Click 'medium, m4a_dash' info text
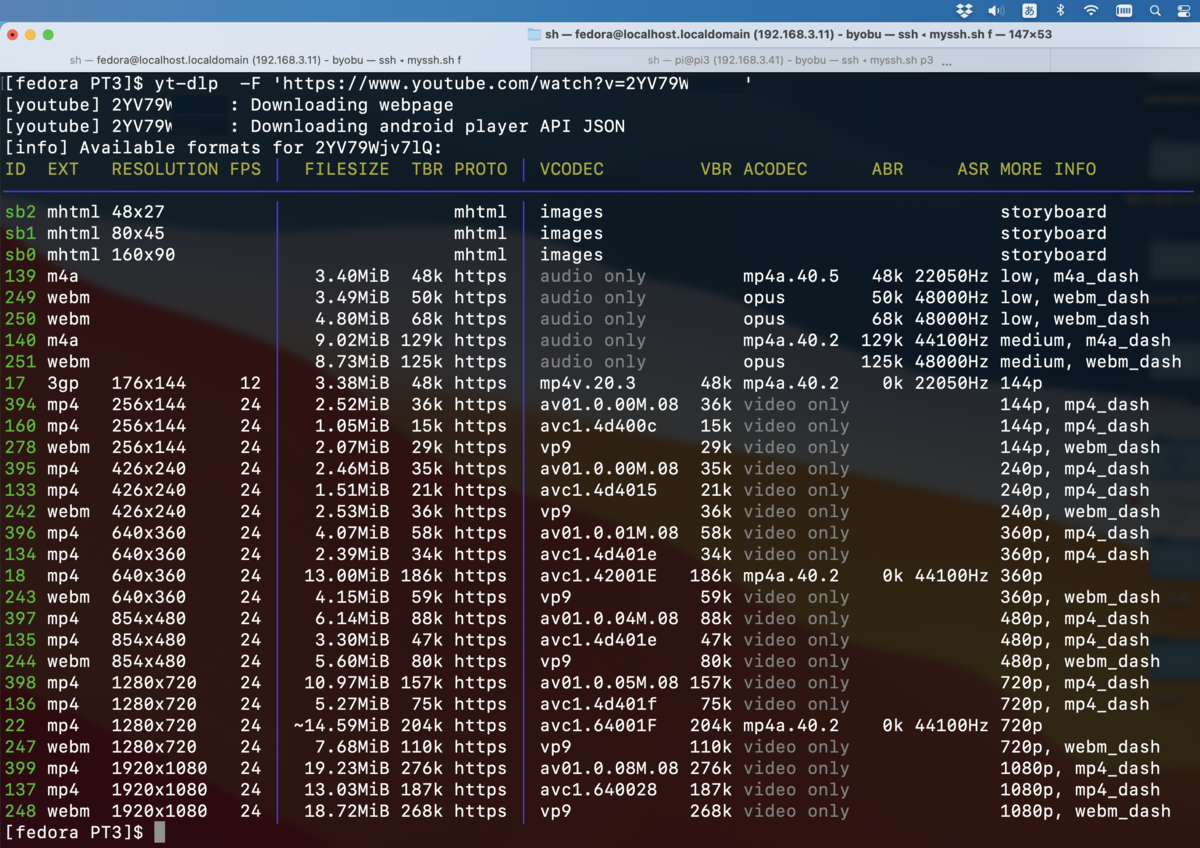Viewport: 1200px width, 848px height. click(1086, 340)
